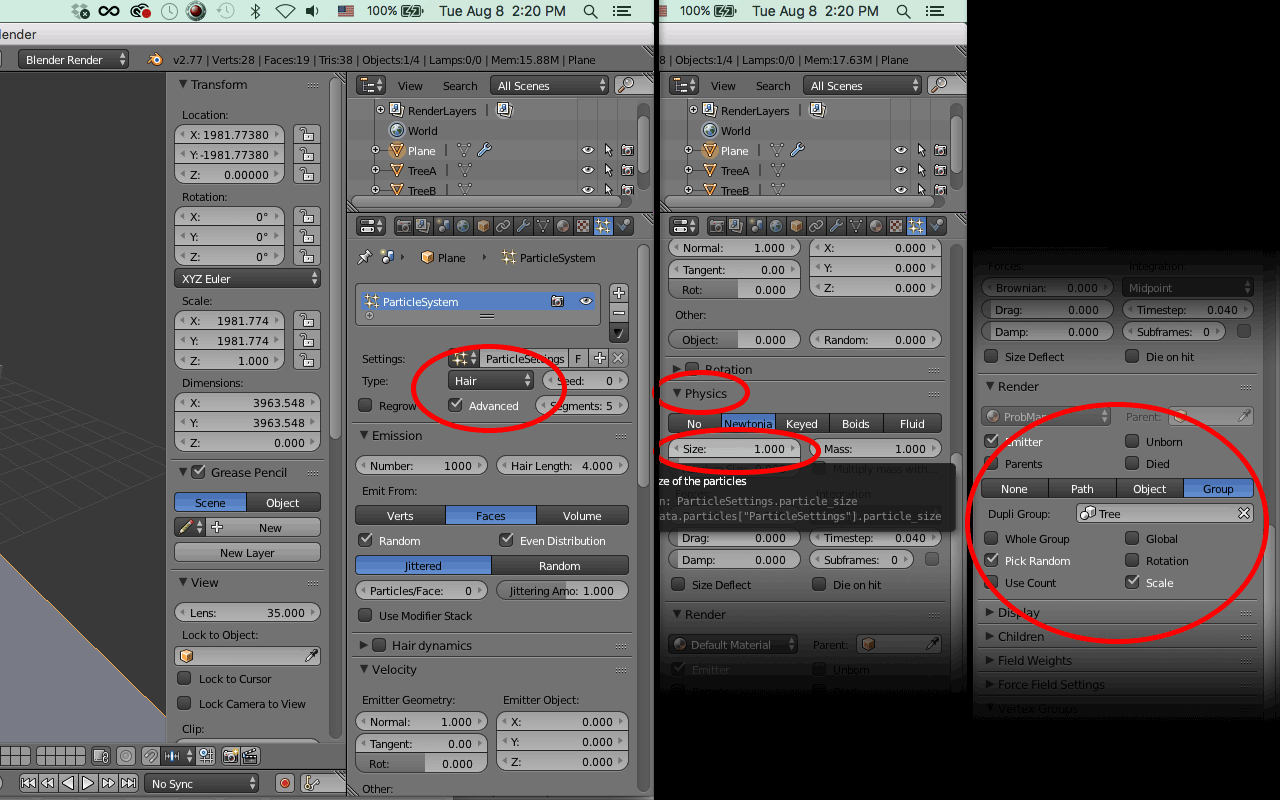Open the particle Type Hair dropdown

click(491, 381)
